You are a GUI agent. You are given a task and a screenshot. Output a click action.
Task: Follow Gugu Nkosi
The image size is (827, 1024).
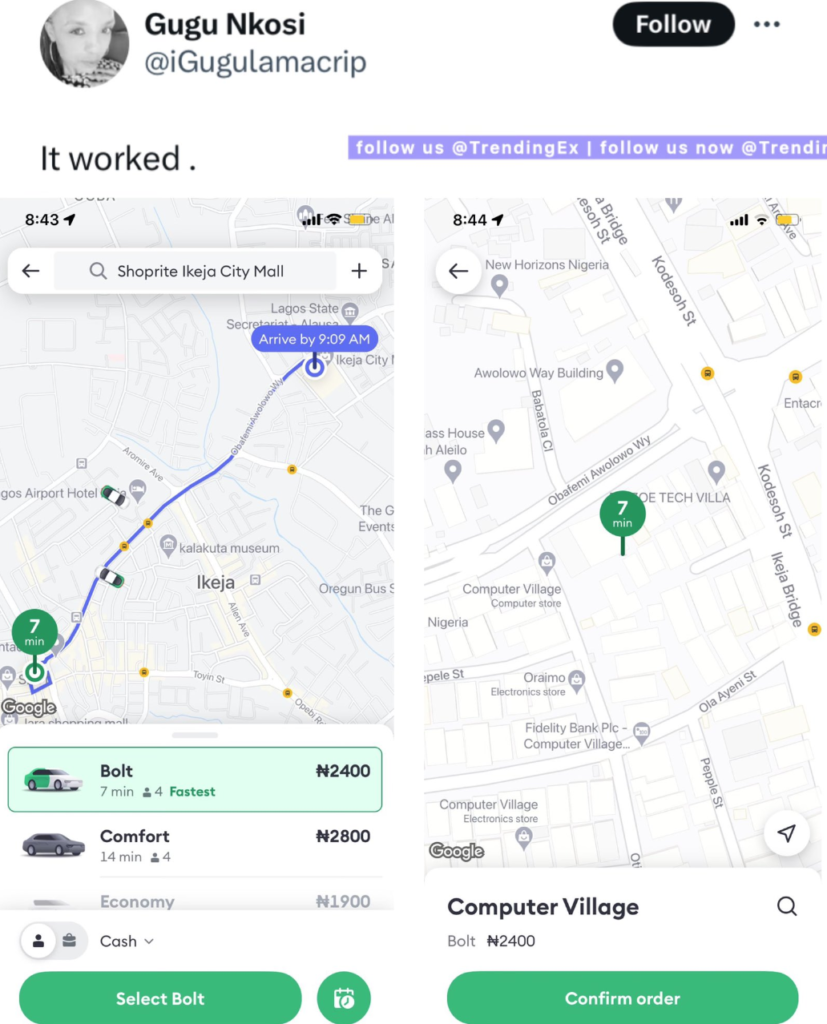673,24
